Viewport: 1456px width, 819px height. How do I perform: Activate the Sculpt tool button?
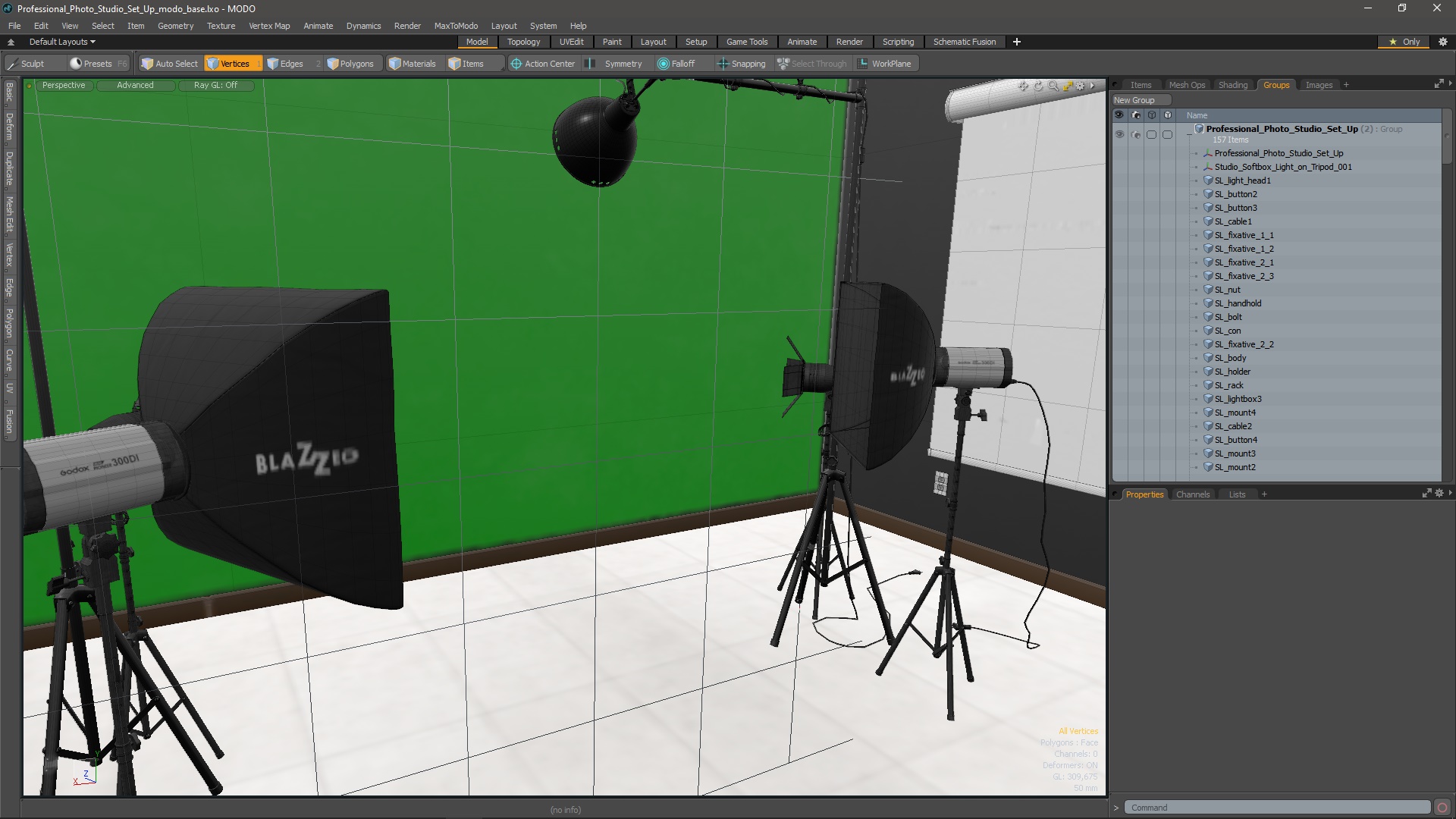click(x=33, y=64)
